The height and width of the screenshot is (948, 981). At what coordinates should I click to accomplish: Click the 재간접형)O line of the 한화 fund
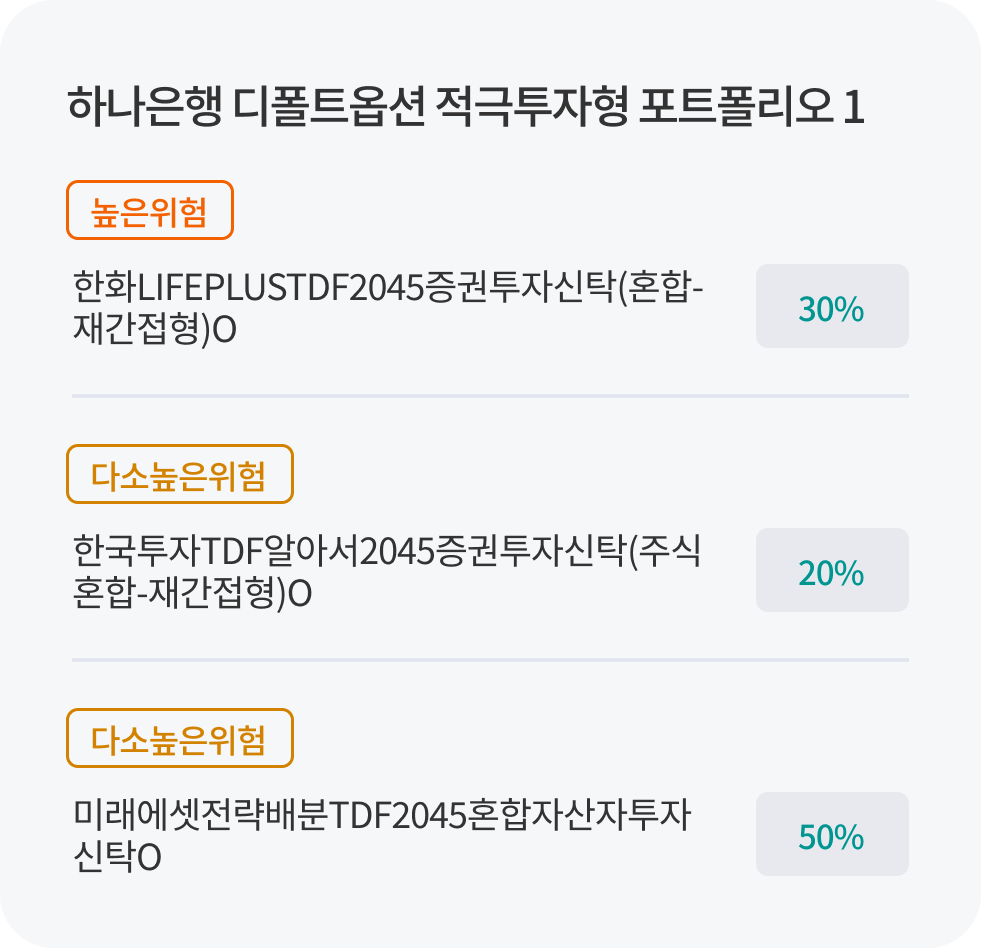tap(155, 330)
